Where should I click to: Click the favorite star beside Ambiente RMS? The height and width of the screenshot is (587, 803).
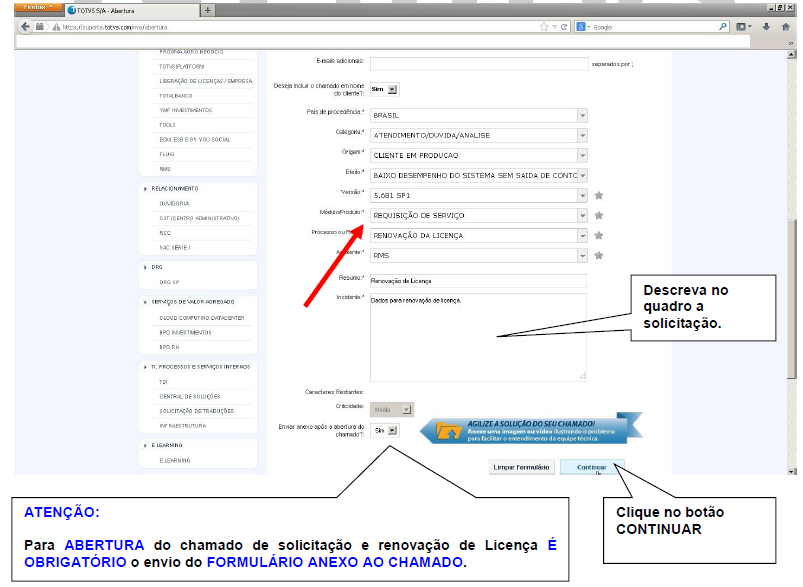coord(599,255)
